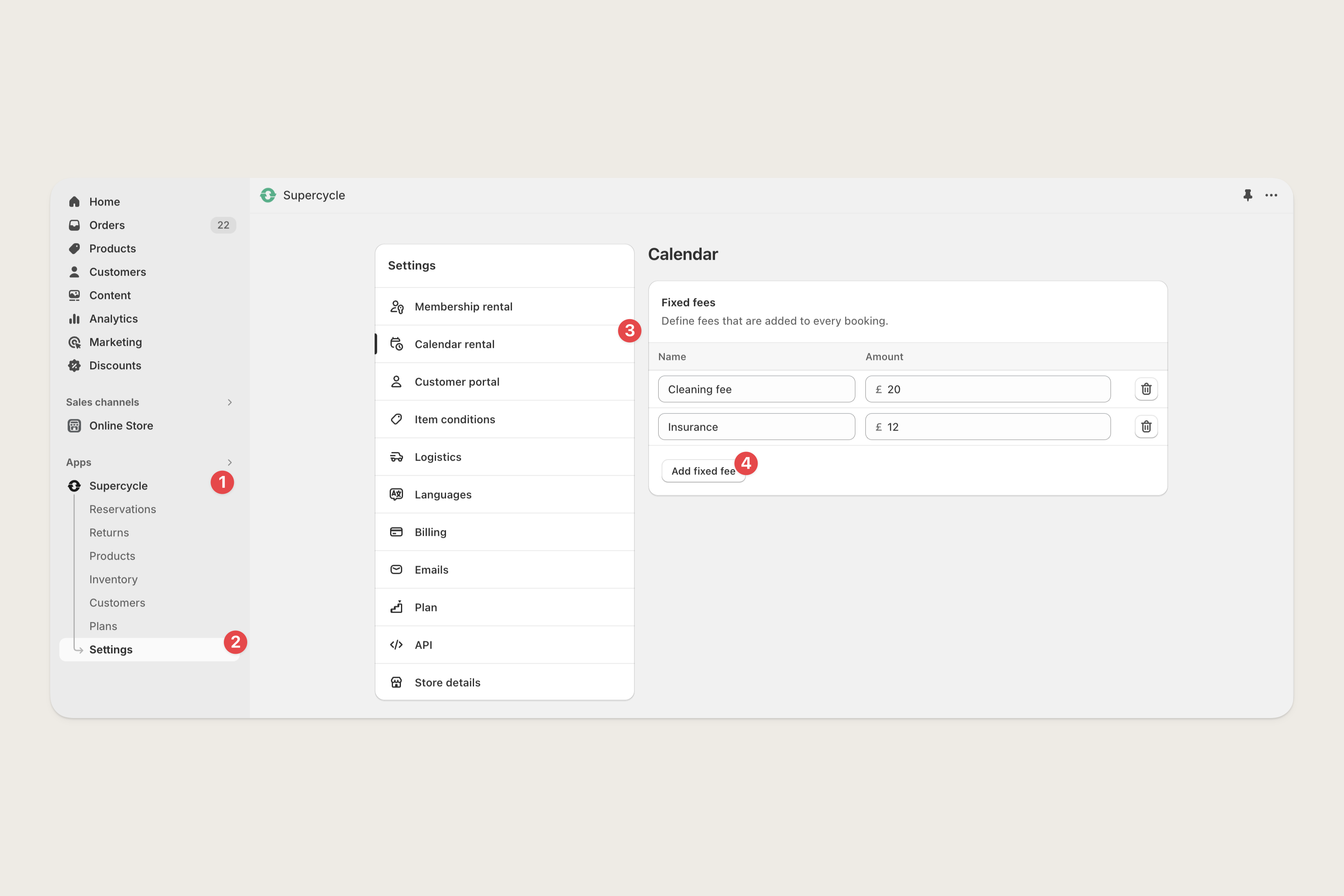Click the Orders inbox icon

click(x=74, y=225)
